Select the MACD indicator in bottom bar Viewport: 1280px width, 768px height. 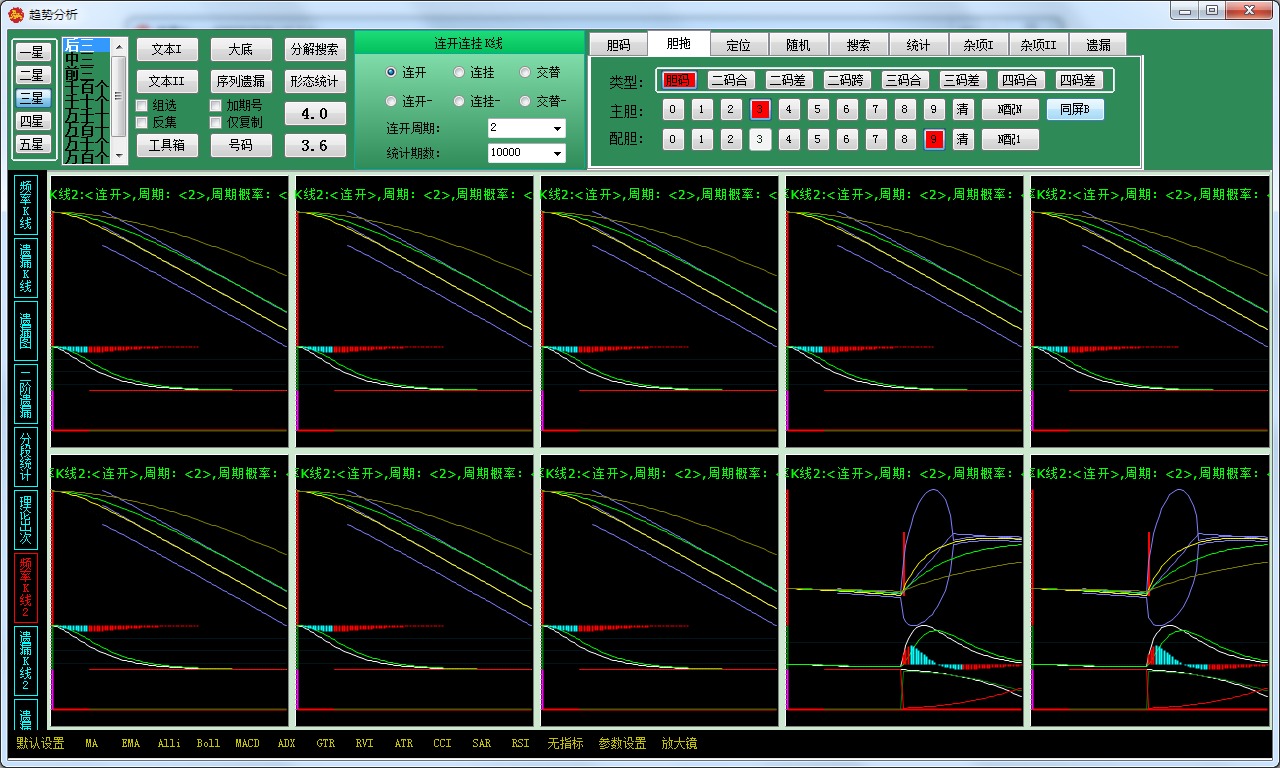tap(247, 743)
